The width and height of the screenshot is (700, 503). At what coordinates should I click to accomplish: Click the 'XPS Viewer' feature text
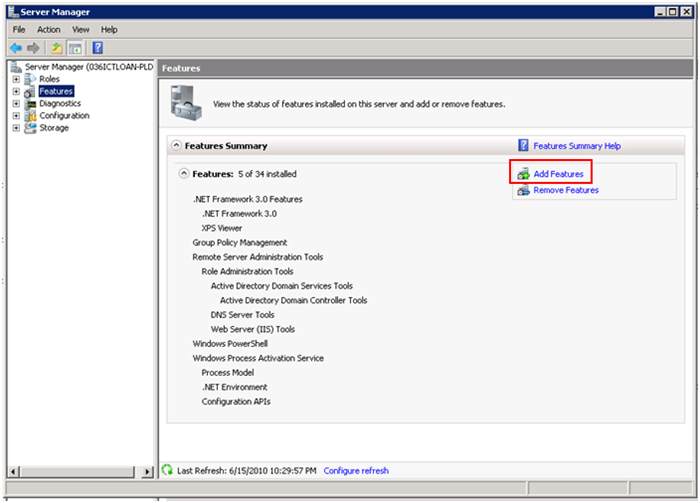pyautogui.click(x=222, y=228)
